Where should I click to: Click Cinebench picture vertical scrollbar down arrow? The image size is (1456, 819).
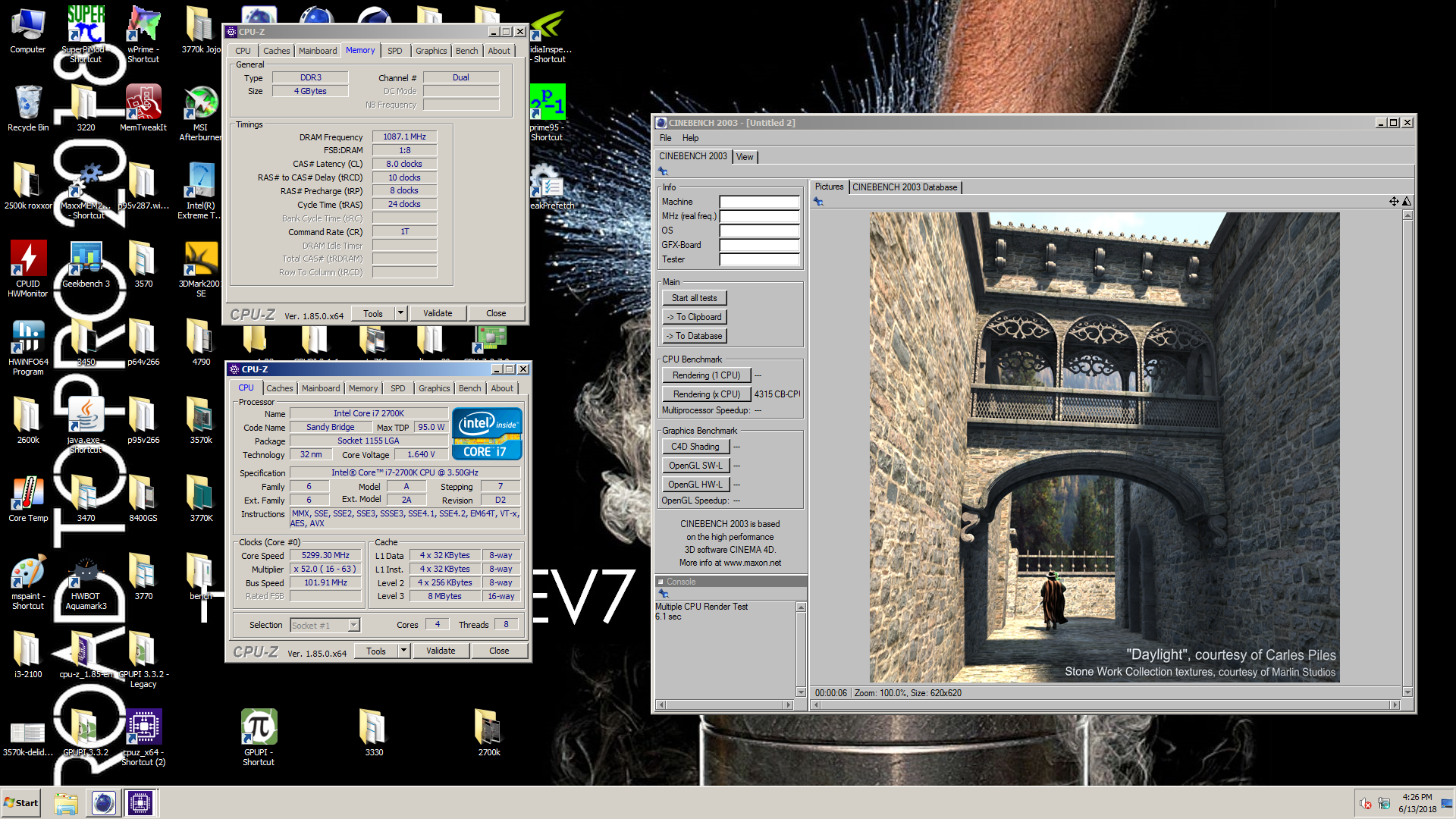(1407, 692)
